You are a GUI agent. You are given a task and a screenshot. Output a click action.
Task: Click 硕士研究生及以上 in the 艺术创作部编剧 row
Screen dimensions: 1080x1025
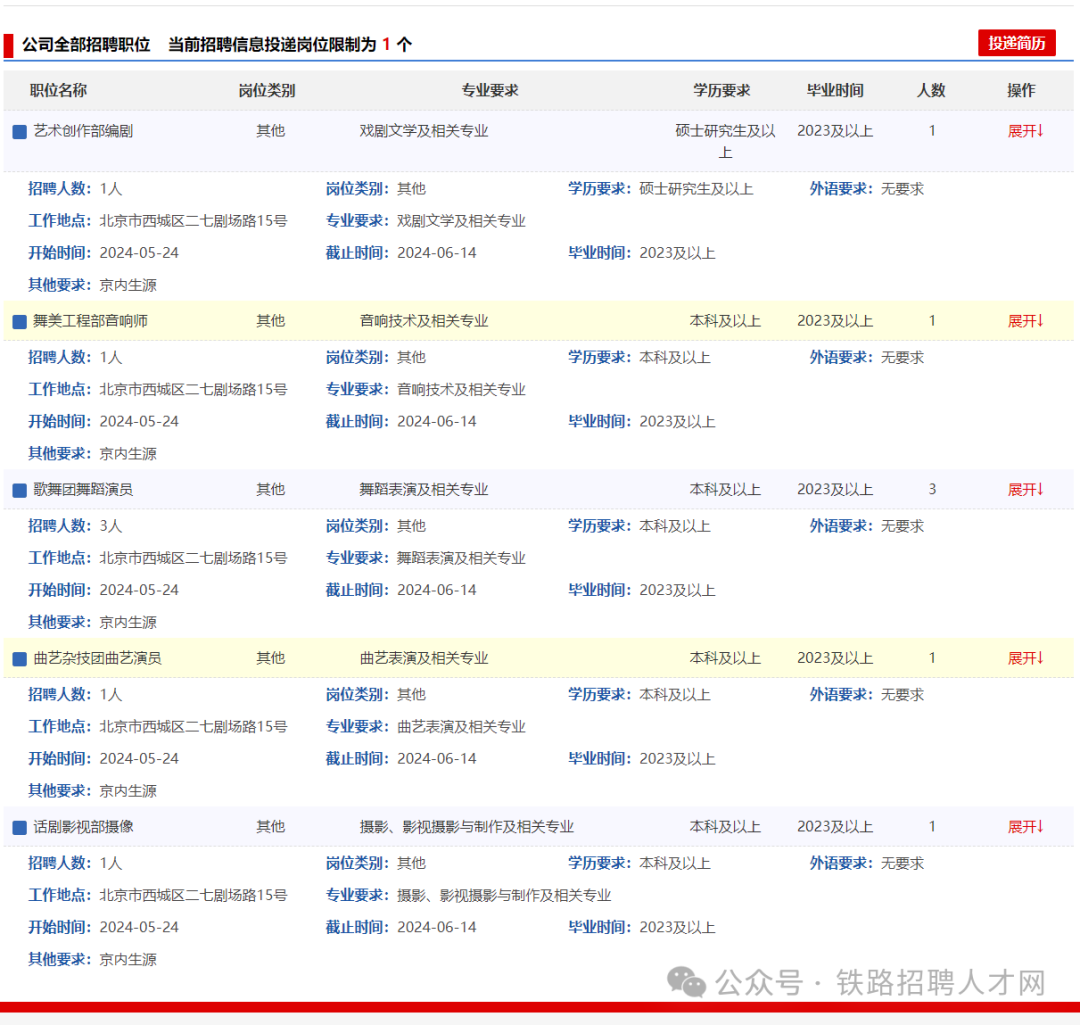(725, 141)
